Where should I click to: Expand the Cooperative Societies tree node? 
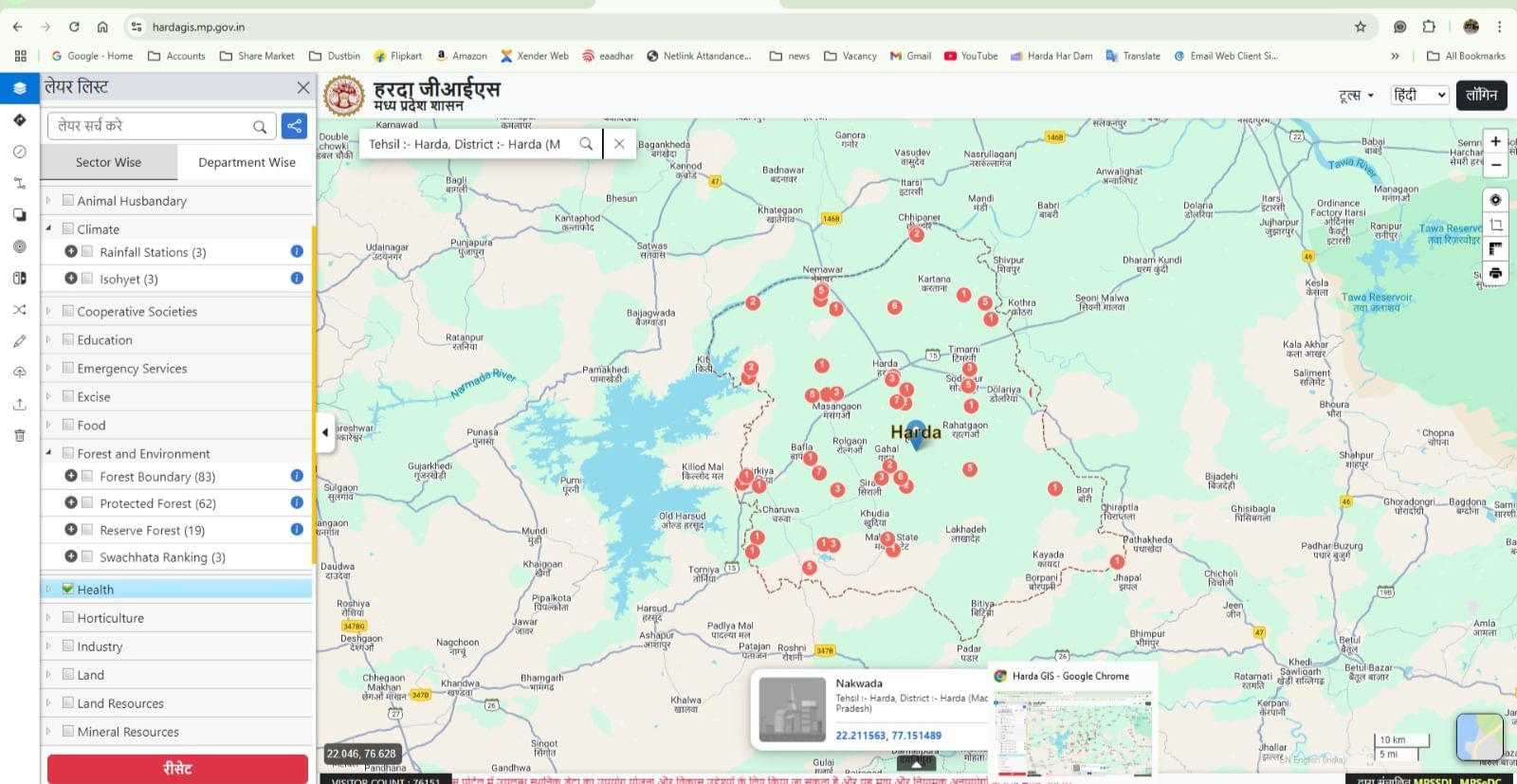48,311
